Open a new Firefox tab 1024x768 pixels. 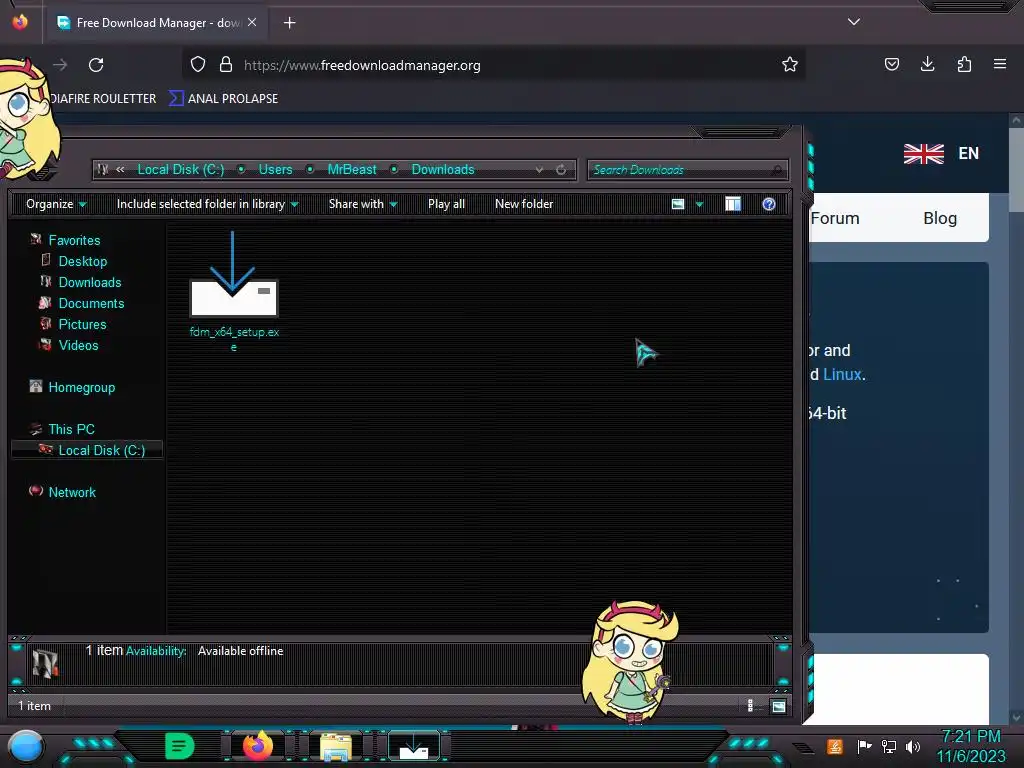pyautogui.click(x=289, y=23)
